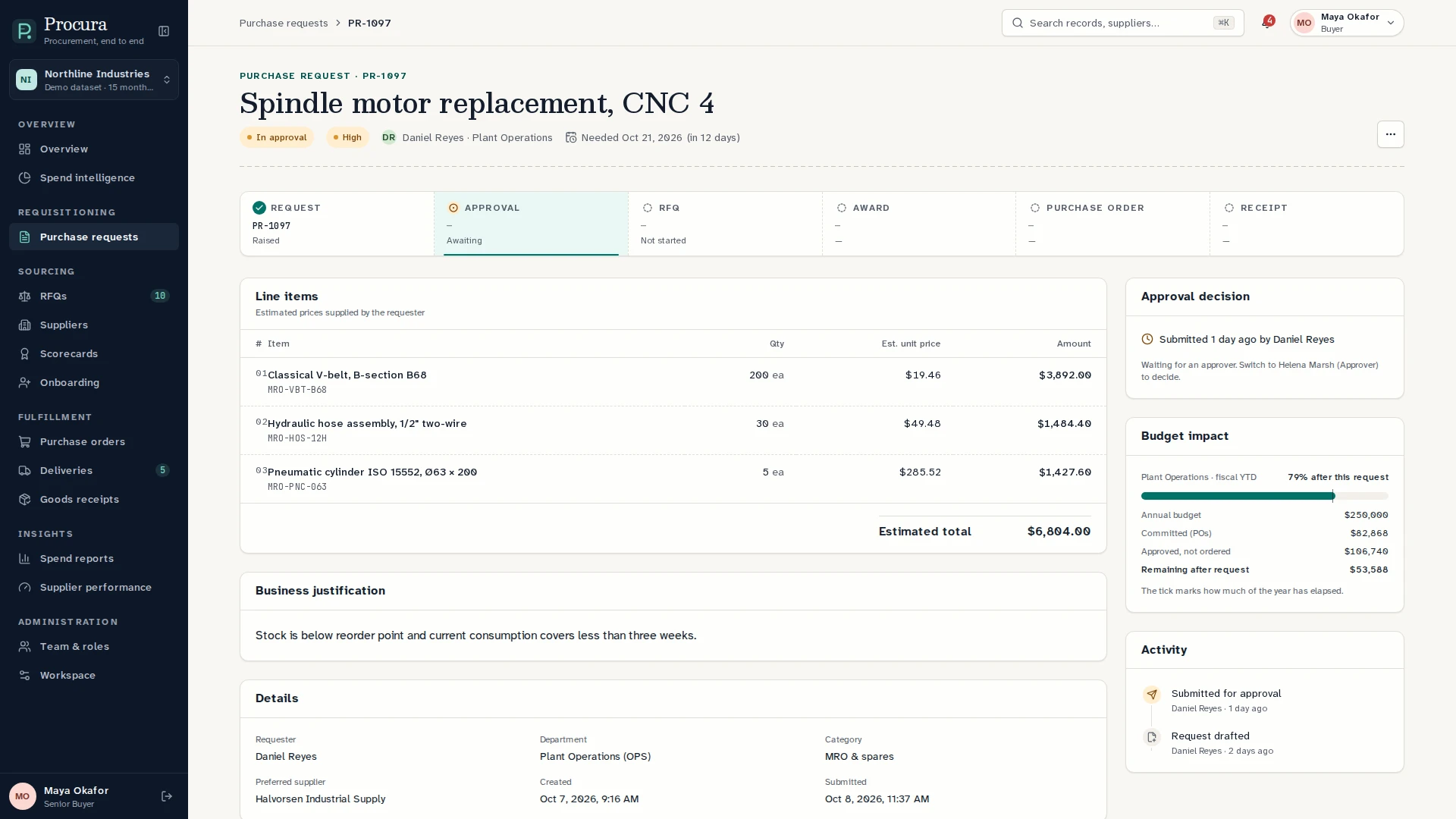Select the Award stage step

click(919, 224)
